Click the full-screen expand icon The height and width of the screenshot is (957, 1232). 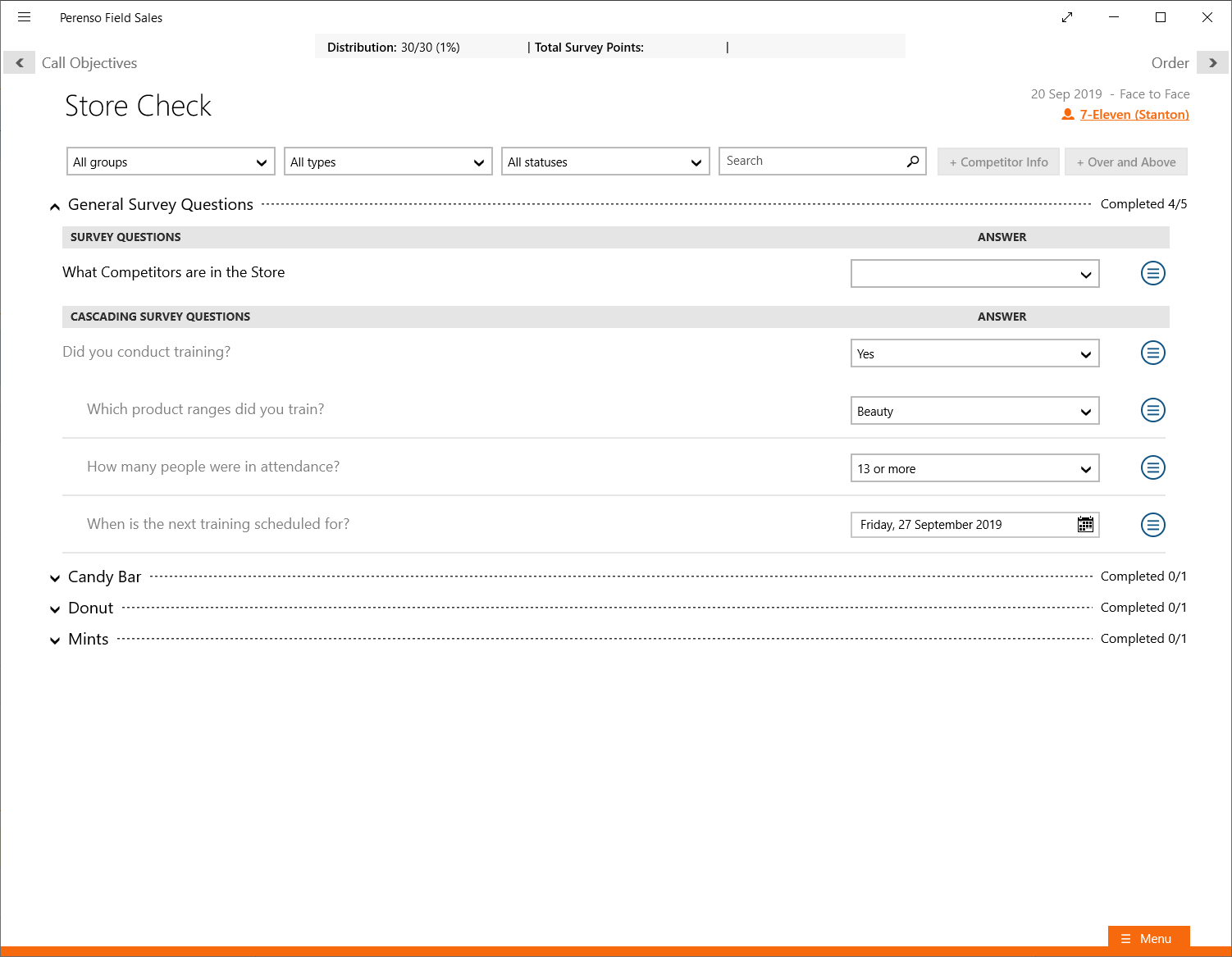(1067, 17)
